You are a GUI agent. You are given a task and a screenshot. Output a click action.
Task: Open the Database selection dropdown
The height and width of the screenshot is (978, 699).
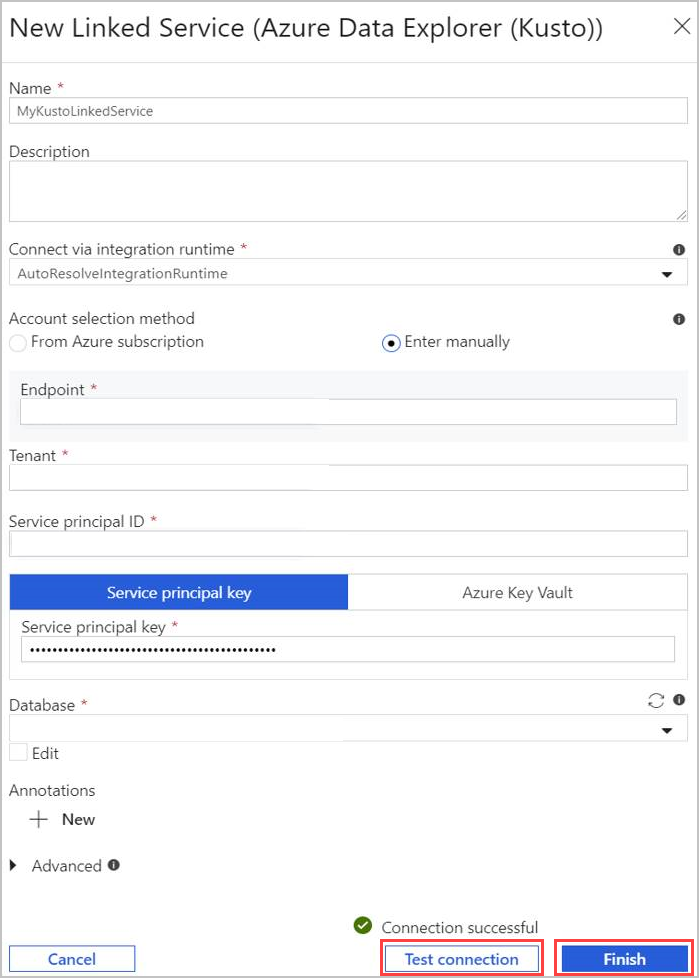pos(667,729)
